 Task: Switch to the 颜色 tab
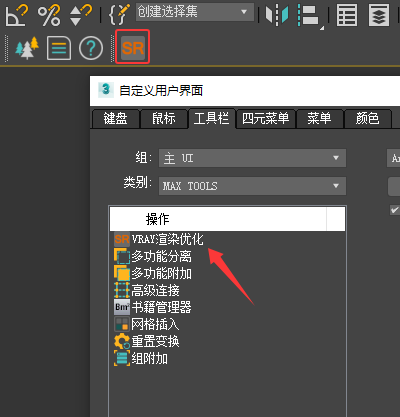[367, 119]
